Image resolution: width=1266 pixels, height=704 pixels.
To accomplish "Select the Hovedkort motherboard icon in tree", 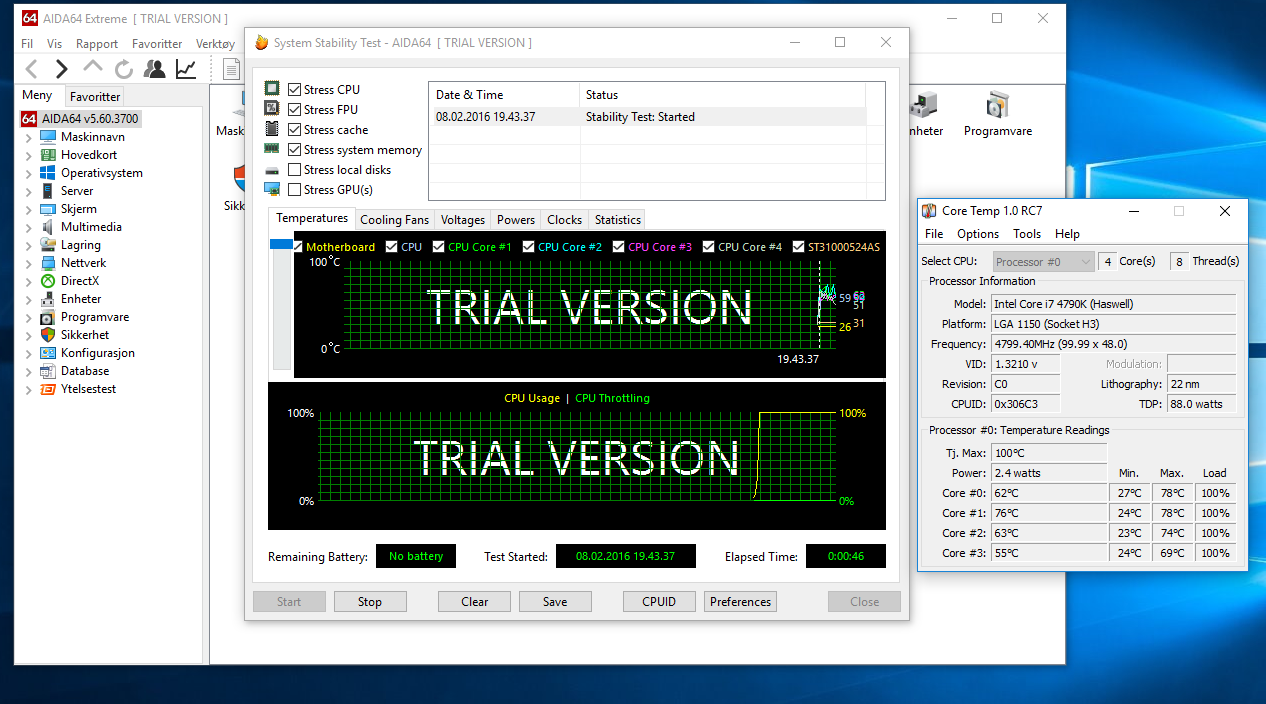I will click(x=48, y=155).
